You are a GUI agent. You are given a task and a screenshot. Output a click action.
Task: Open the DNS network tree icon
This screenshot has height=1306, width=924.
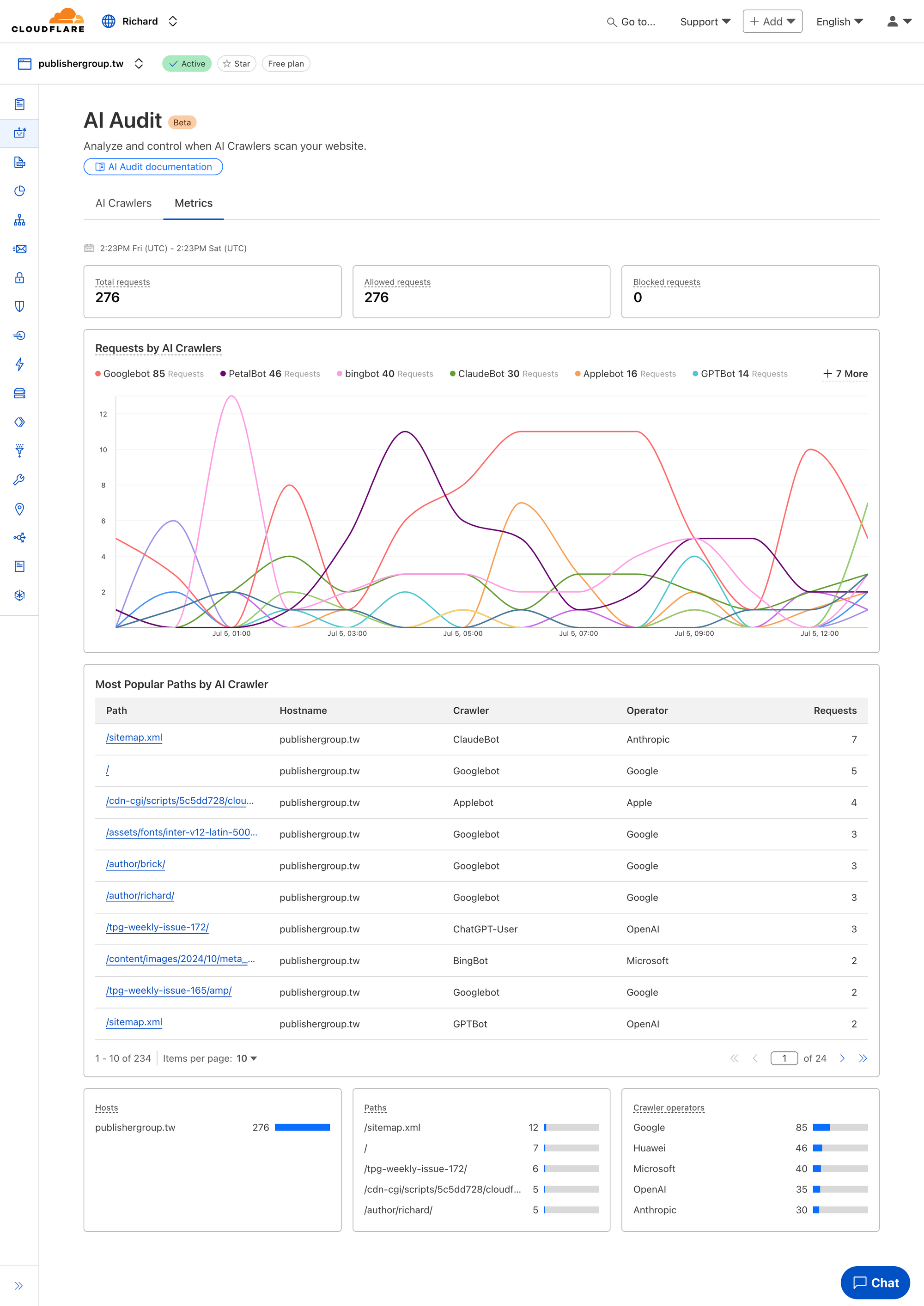click(19, 220)
